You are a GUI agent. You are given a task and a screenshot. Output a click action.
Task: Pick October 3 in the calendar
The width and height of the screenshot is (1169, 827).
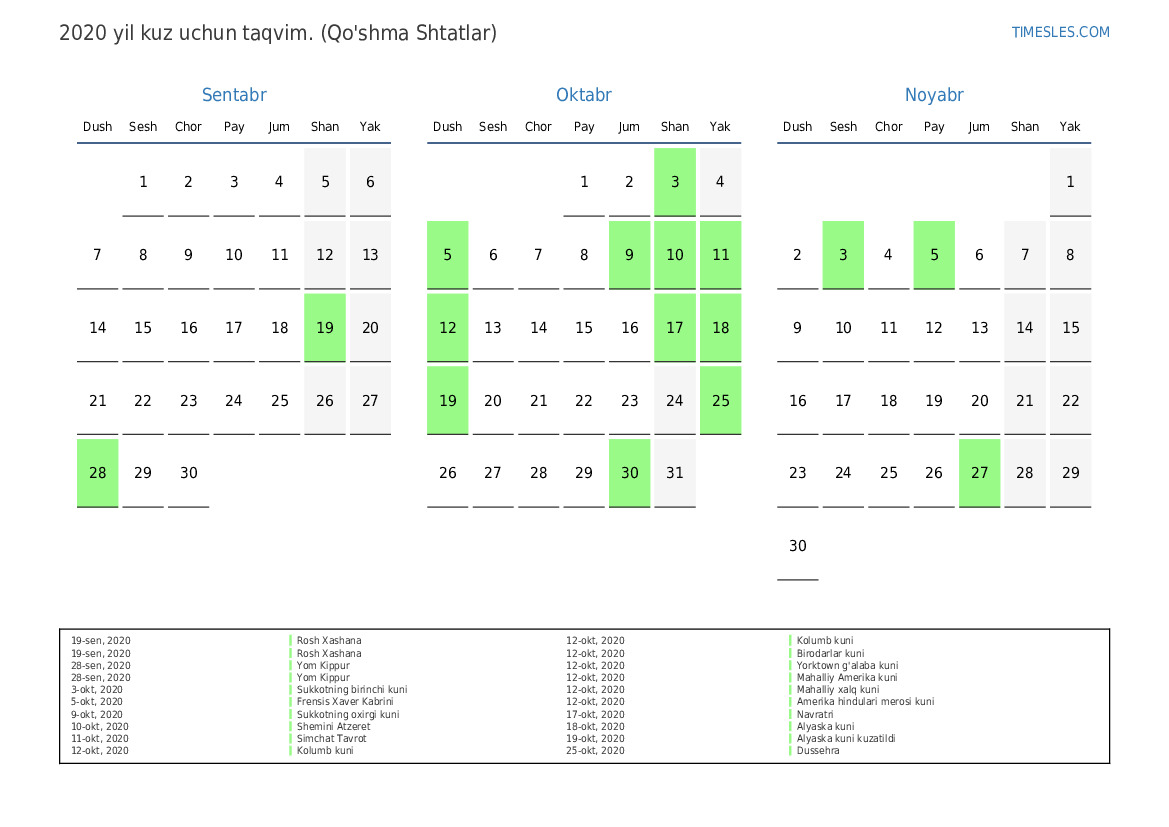(x=675, y=182)
